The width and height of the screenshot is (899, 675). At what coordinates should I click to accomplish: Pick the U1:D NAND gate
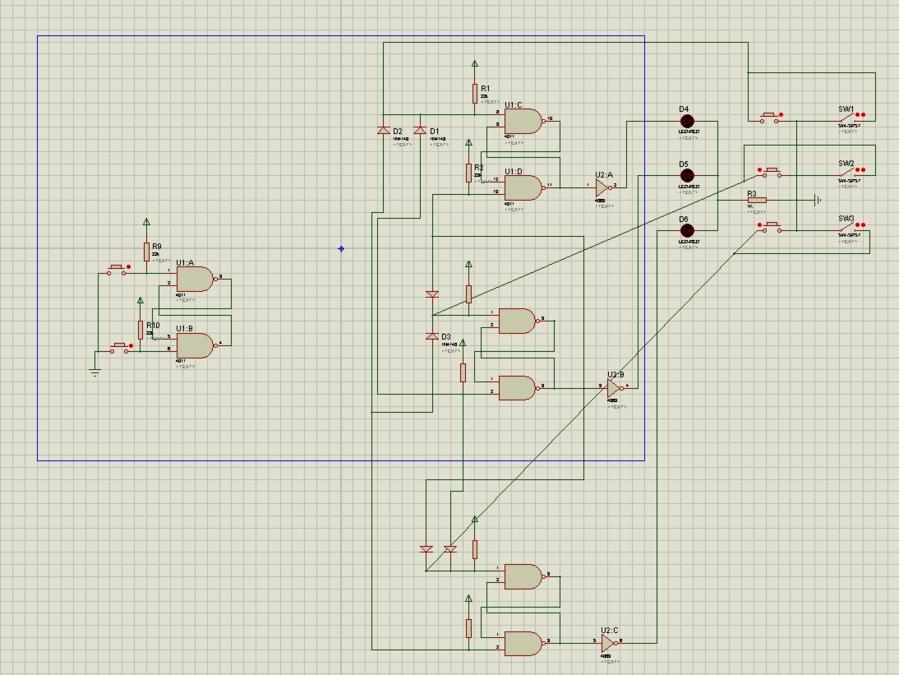coord(523,187)
